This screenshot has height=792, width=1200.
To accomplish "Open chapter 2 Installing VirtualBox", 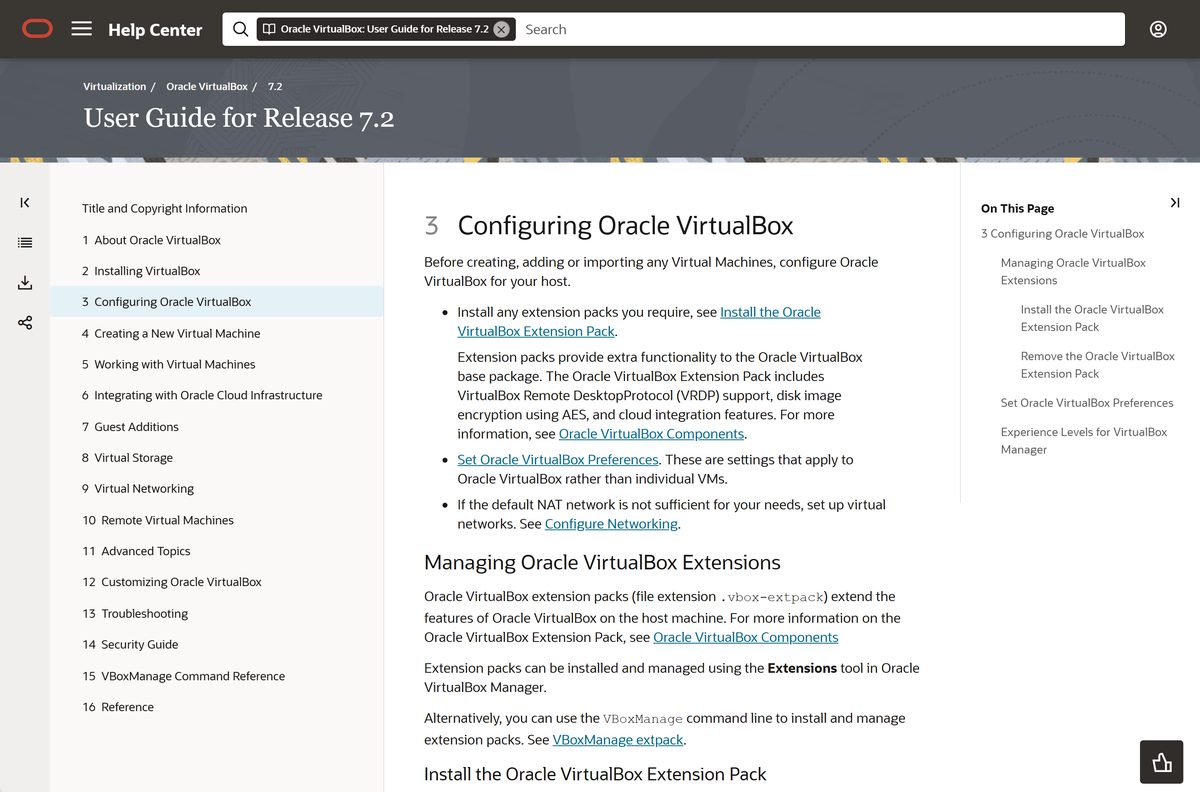I will [141, 271].
